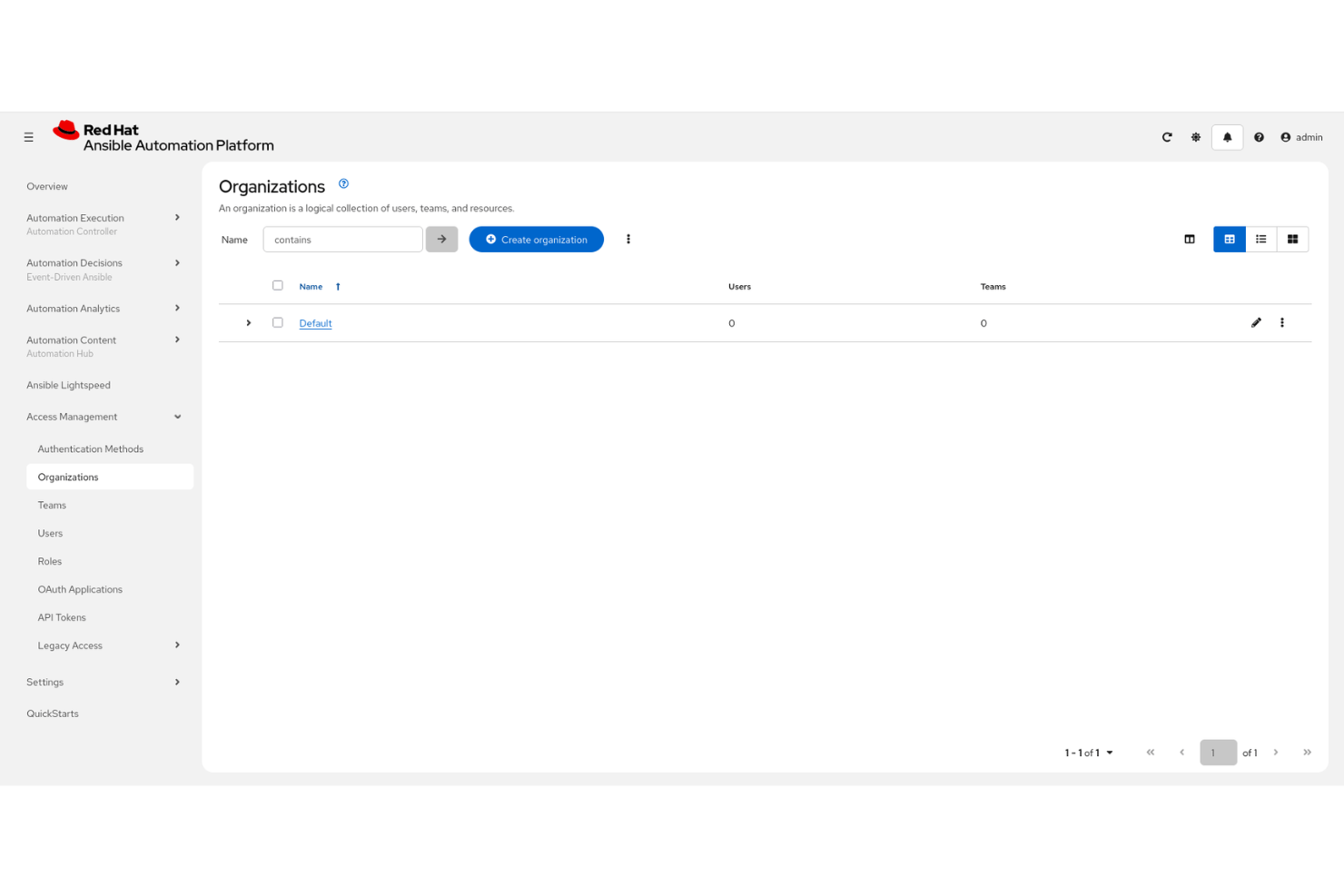This screenshot has height=896, width=1344.
Task: Open the Default organization link
Action: pos(315,323)
